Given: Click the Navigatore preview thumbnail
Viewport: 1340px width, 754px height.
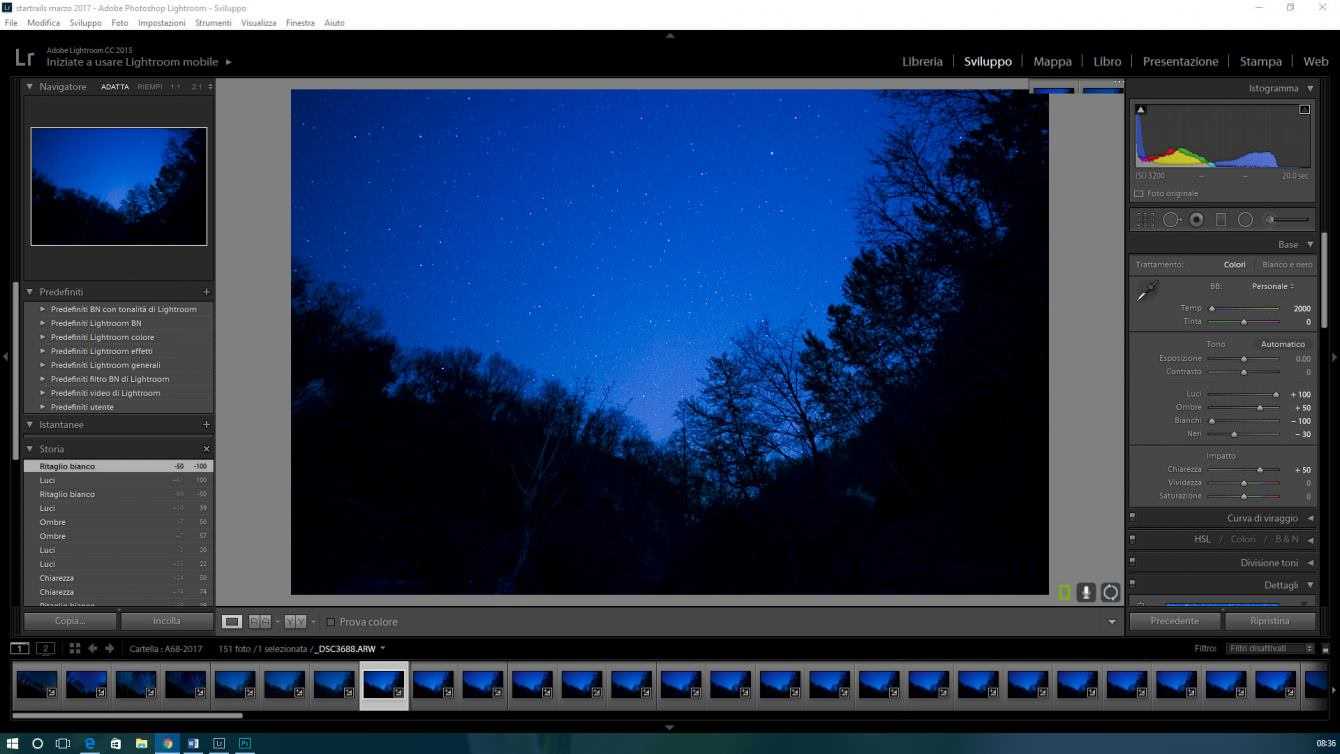Looking at the screenshot, I should pos(119,186).
